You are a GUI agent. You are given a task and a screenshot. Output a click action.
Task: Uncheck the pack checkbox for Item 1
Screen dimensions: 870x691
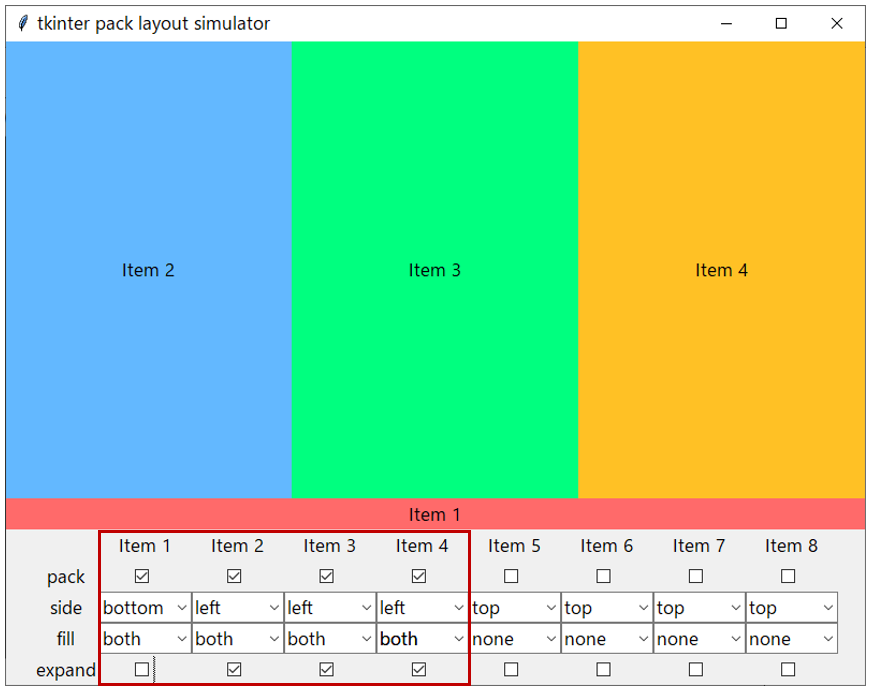pos(141,576)
